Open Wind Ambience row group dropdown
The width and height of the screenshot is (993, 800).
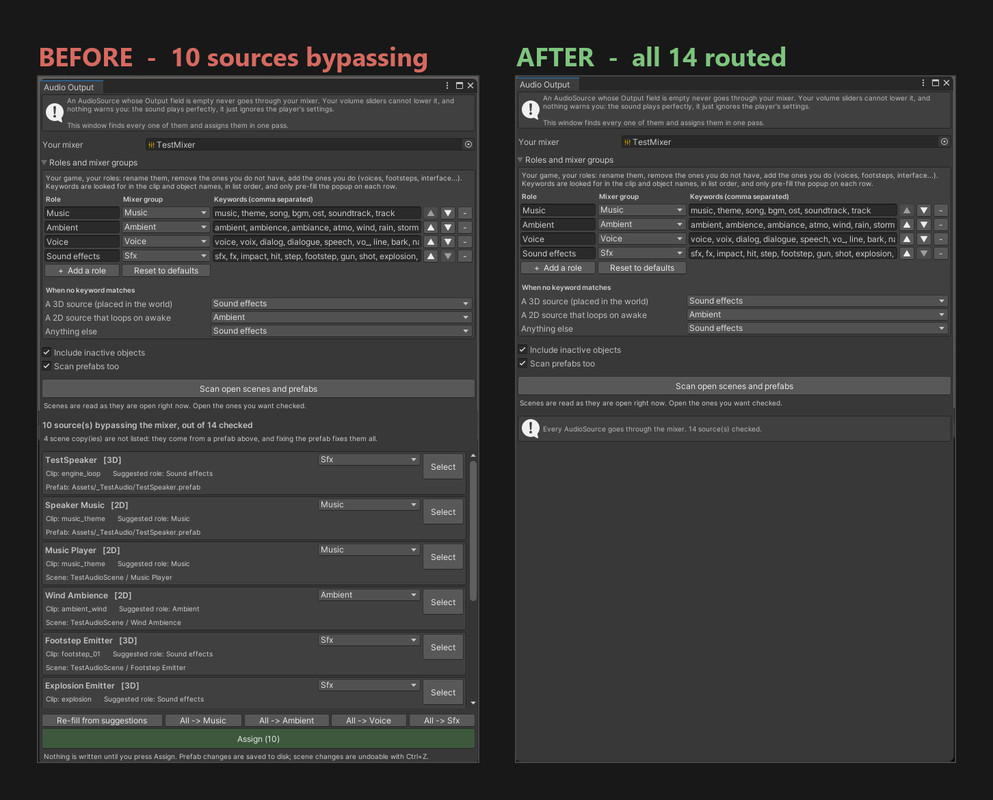(x=369, y=595)
